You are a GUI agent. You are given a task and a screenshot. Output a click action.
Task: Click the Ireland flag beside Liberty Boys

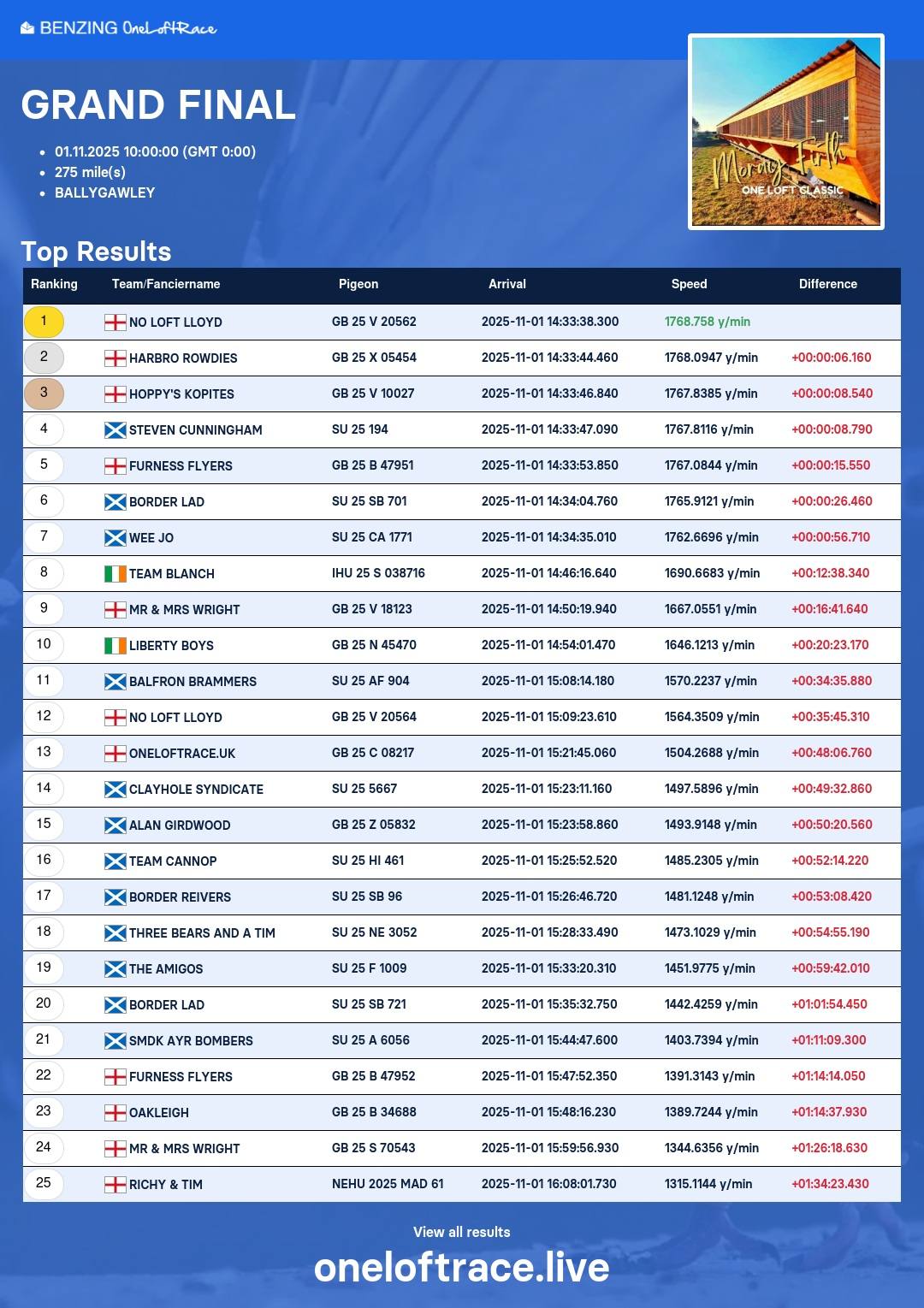click(115, 646)
